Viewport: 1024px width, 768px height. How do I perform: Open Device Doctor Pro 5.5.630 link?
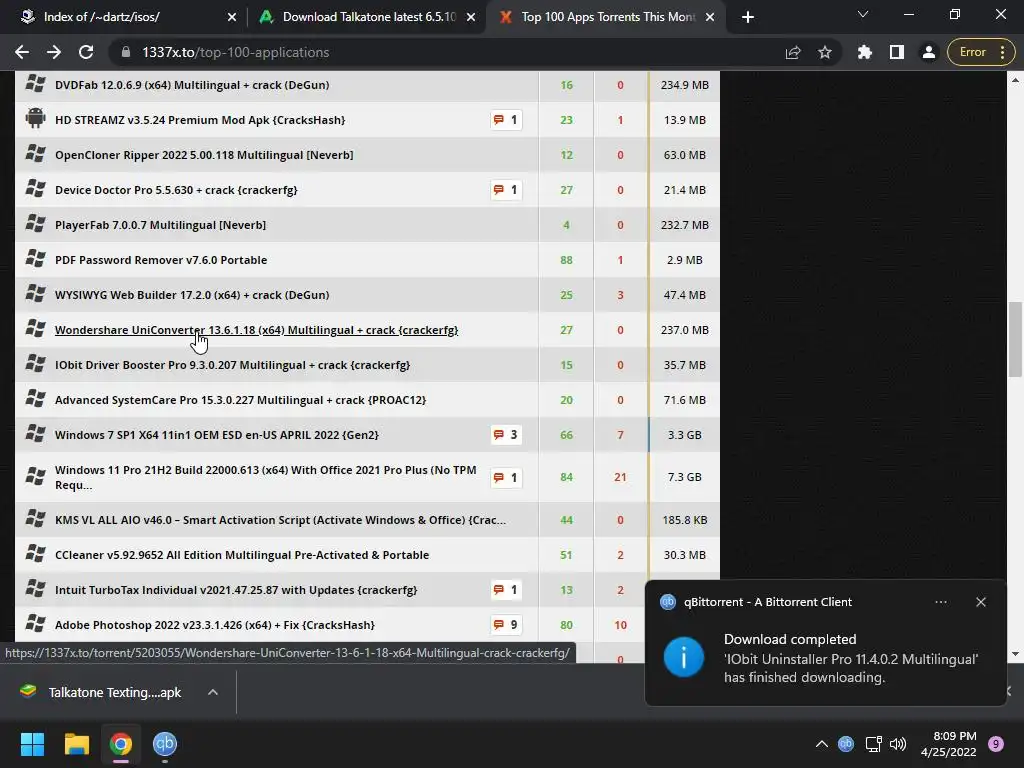pyautogui.click(x=176, y=190)
